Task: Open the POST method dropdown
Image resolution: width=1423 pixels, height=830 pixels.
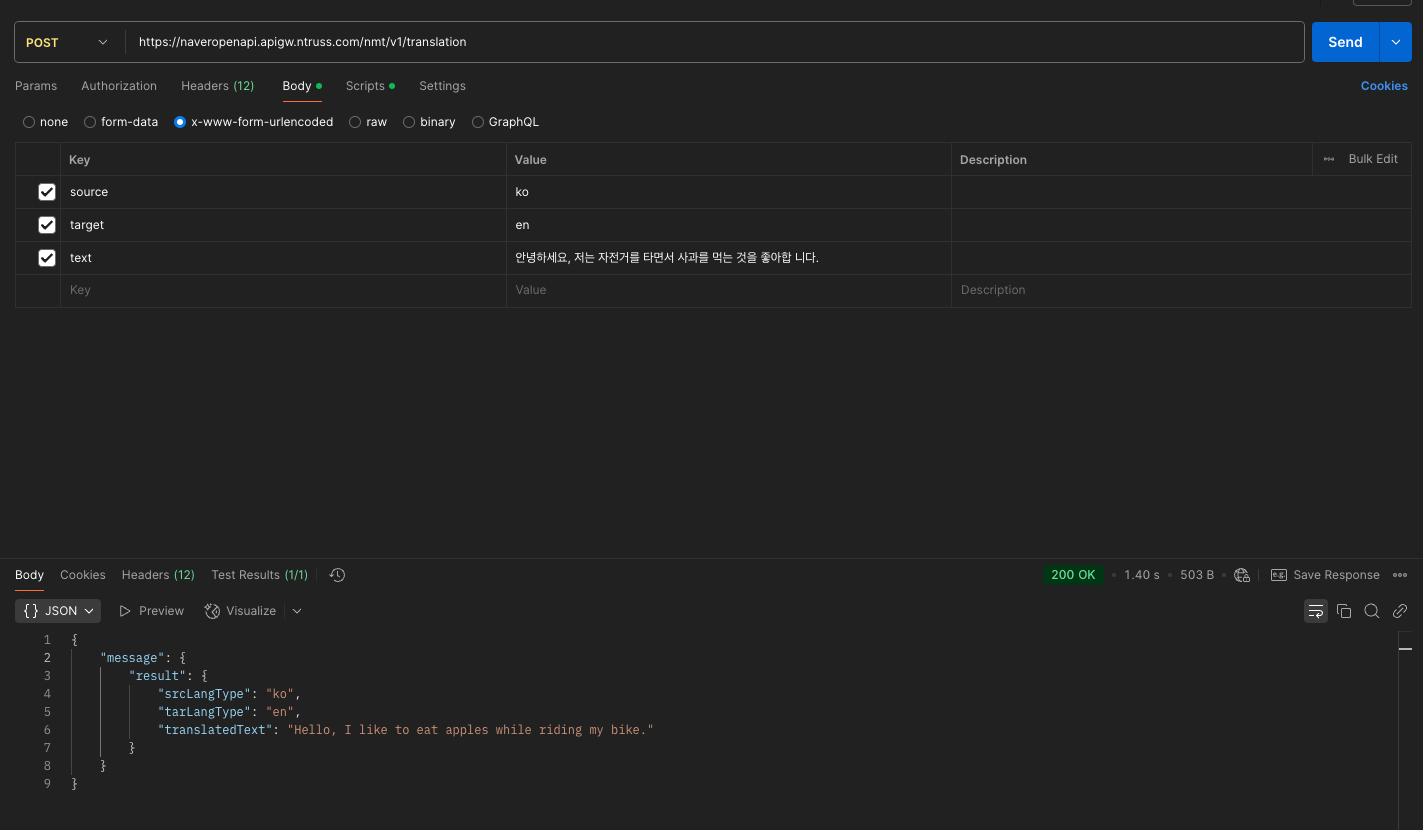Action: (67, 42)
